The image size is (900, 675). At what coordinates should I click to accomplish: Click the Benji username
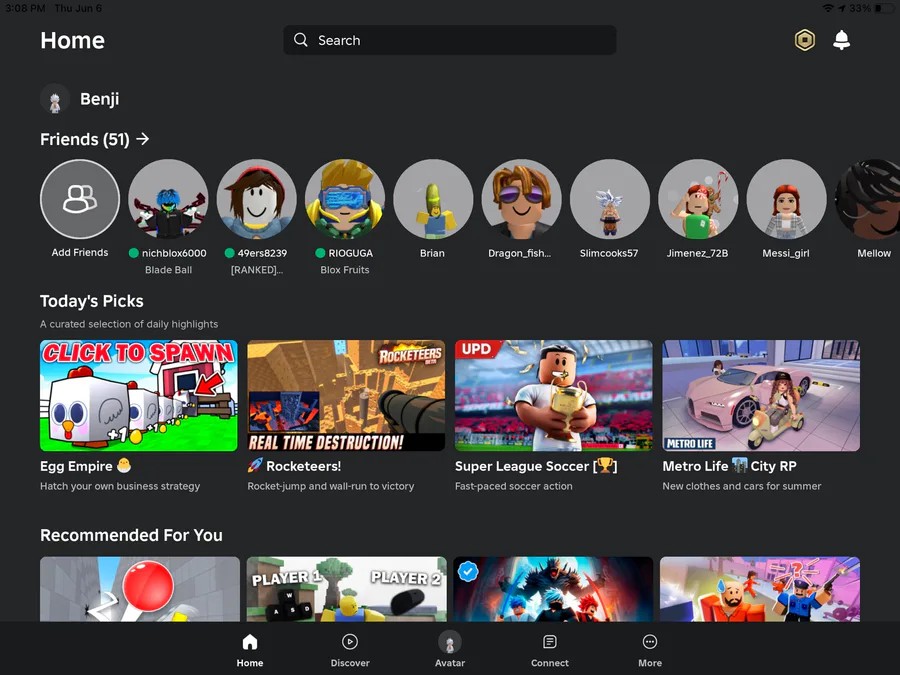[x=100, y=99]
